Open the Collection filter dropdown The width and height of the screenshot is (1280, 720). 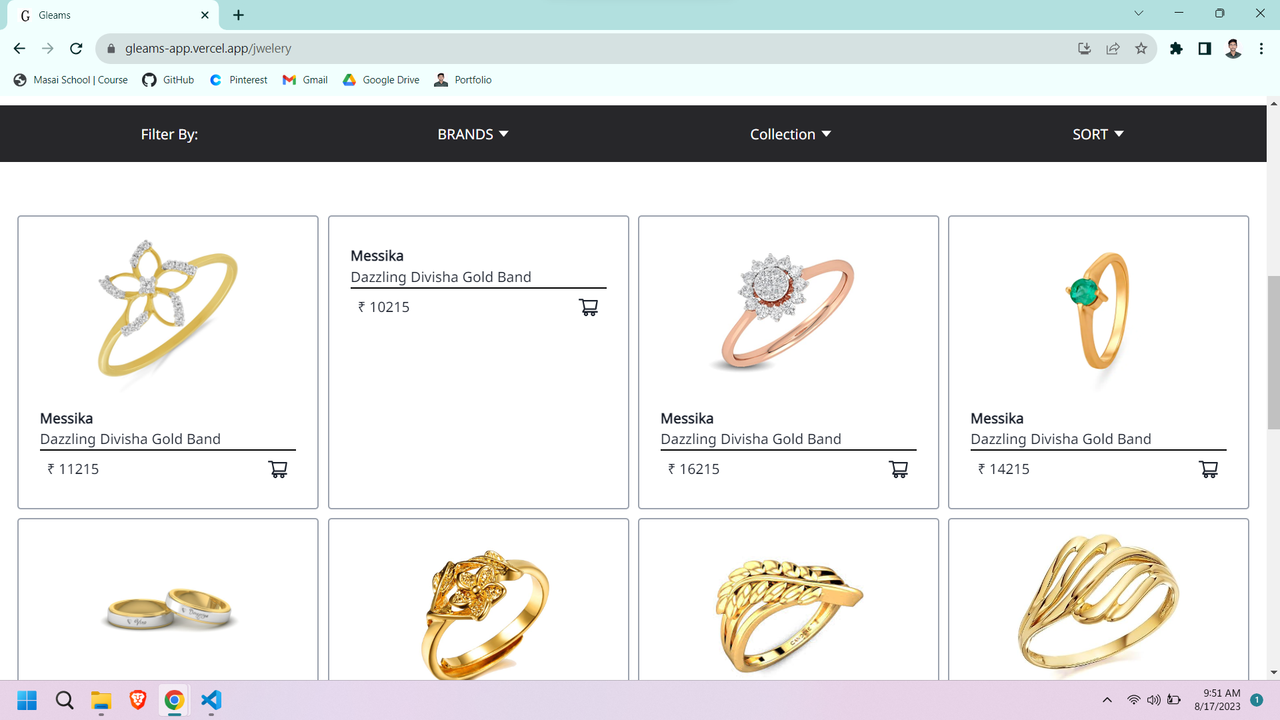[790, 134]
